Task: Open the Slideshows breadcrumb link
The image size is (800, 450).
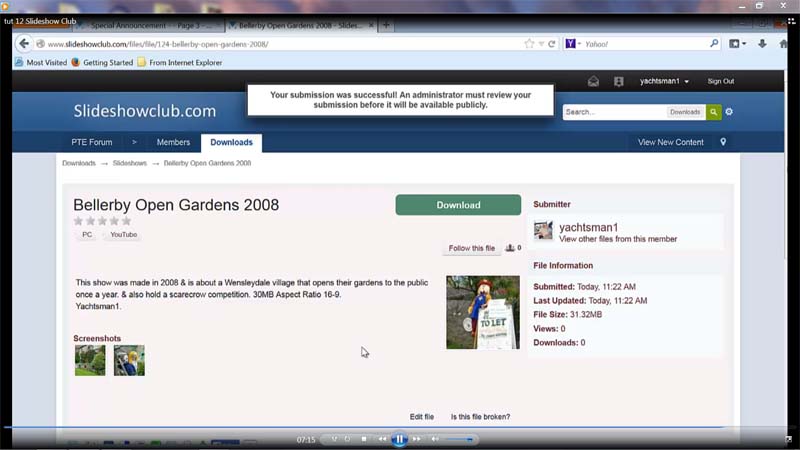Action: [130, 163]
